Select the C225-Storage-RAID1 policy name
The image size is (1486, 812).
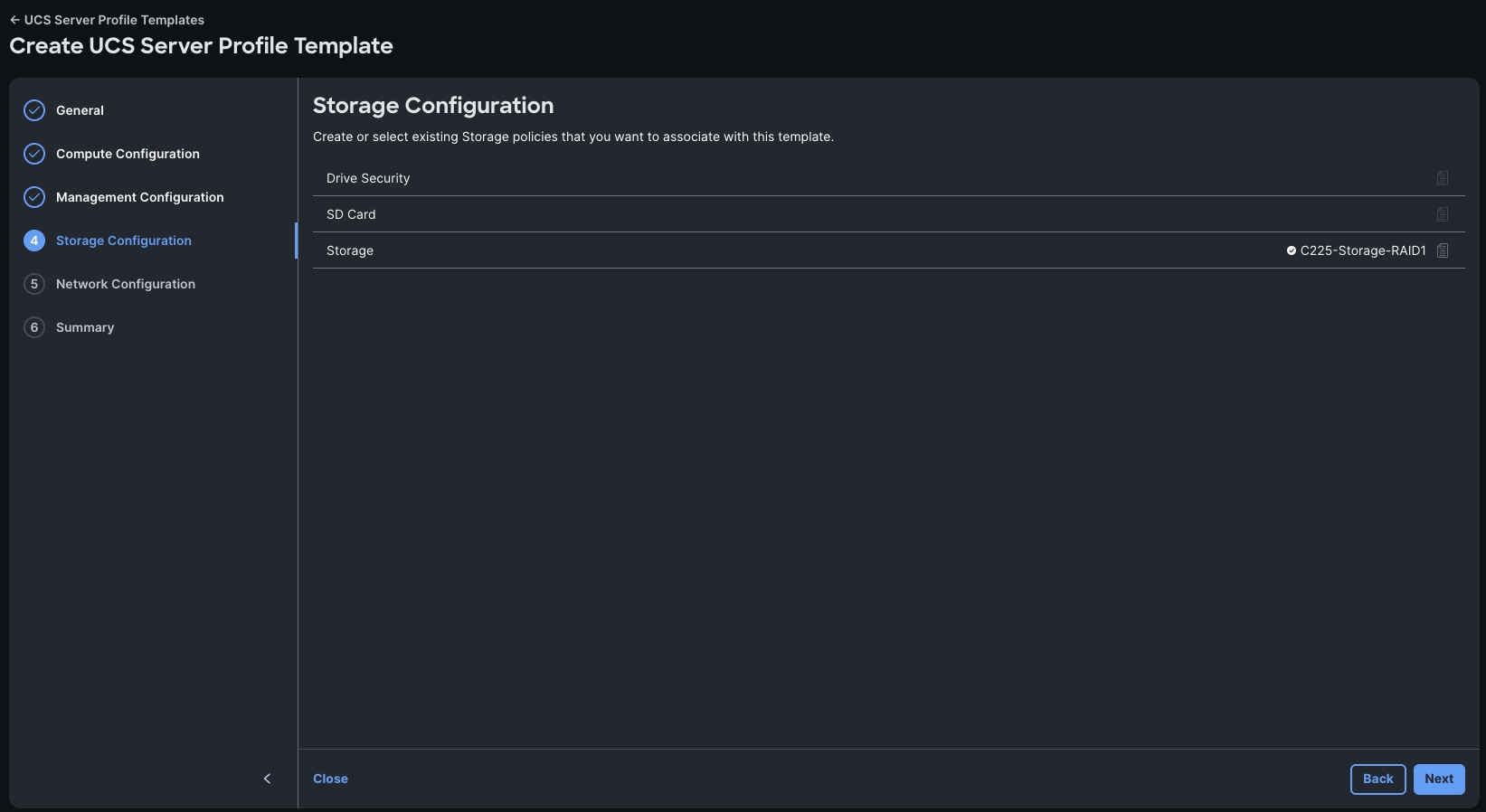coord(1362,250)
